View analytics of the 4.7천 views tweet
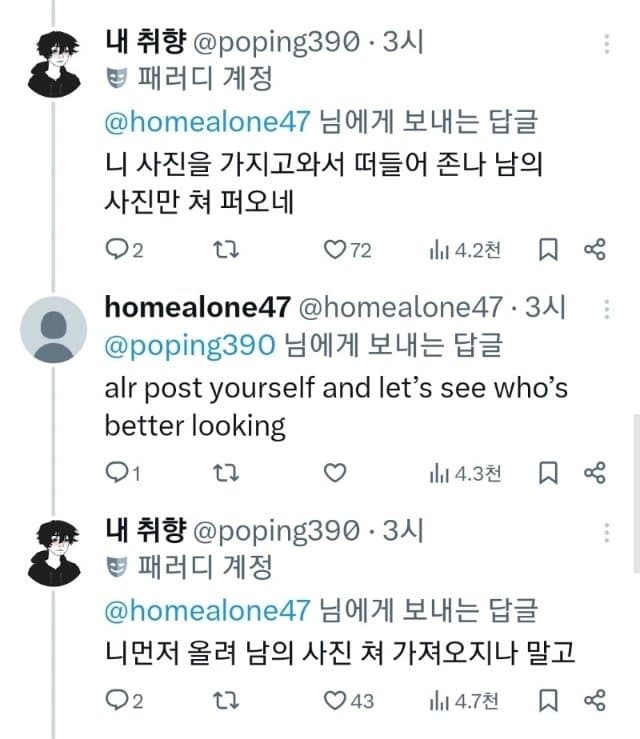Viewport: 640px width, 739px height. click(x=463, y=700)
